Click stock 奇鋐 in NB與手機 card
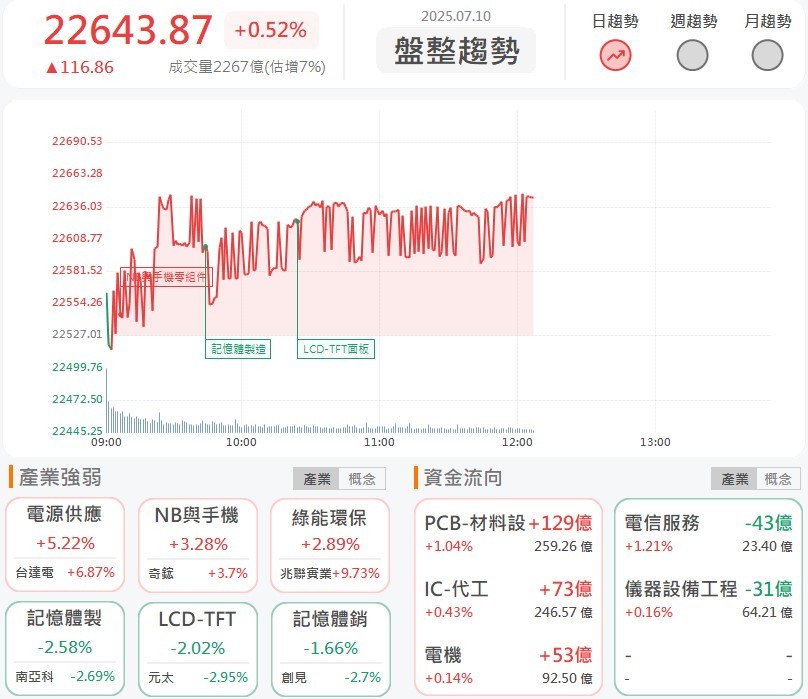The width and height of the screenshot is (808, 699). (161, 573)
